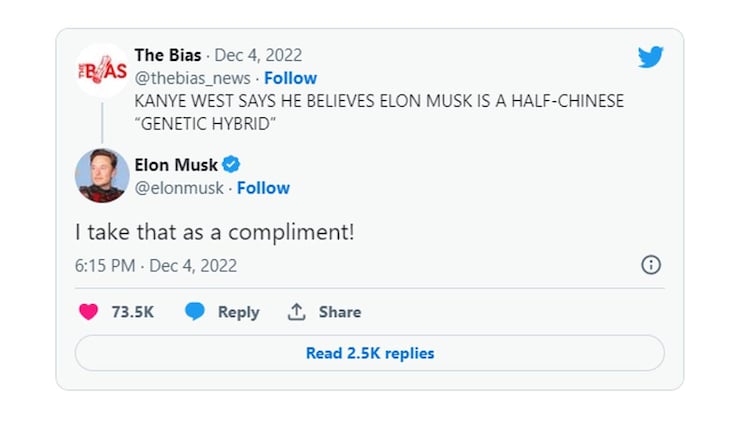
Task: Open the tweet info circle icon
Action: pyautogui.click(x=650, y=265)
